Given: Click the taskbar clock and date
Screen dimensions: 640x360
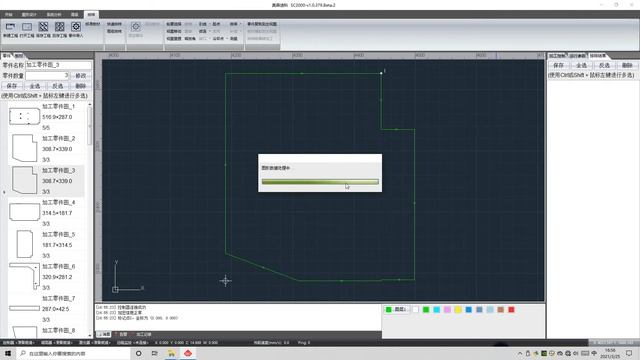Looking at the screenshot, I should pos(610,353).
